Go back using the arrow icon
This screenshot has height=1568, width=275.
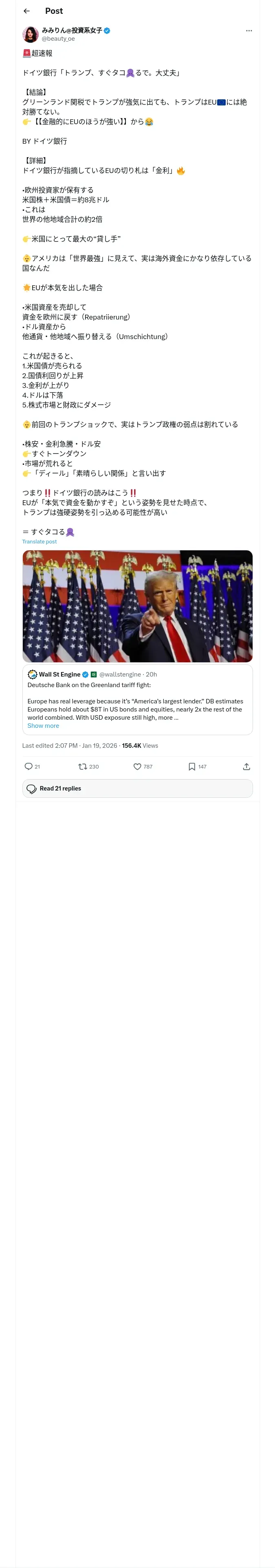pyautogui.click(x=26, y=11)
